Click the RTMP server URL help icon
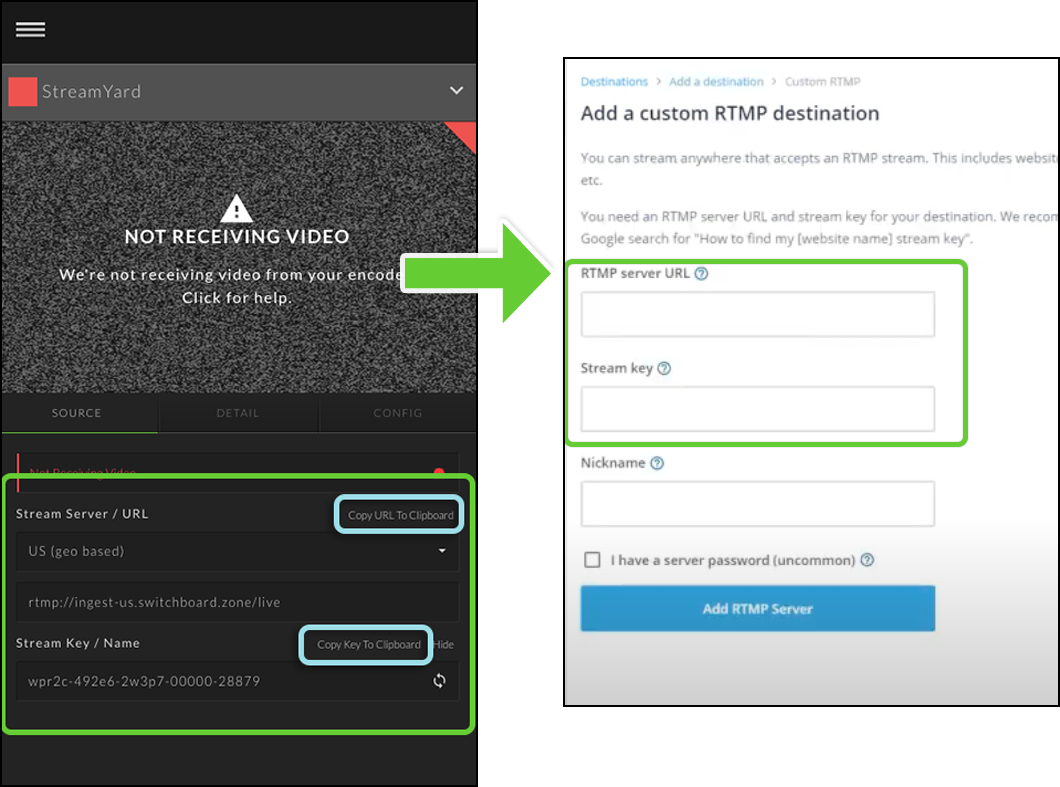The width and height of the screenshot is (1060, 787). [x=702, y=274]
